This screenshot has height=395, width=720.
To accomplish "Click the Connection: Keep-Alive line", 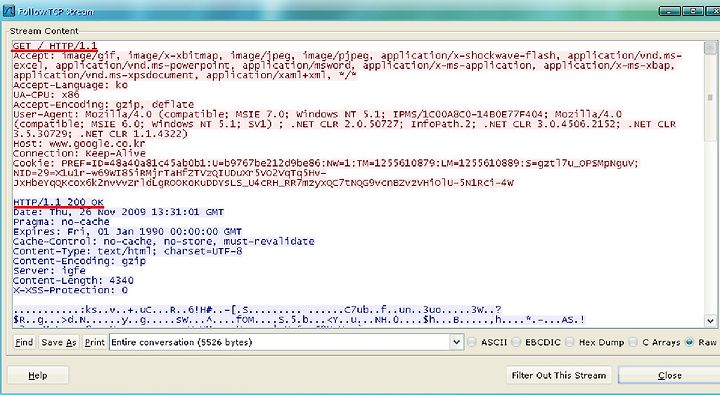I will tap(79, 153).
